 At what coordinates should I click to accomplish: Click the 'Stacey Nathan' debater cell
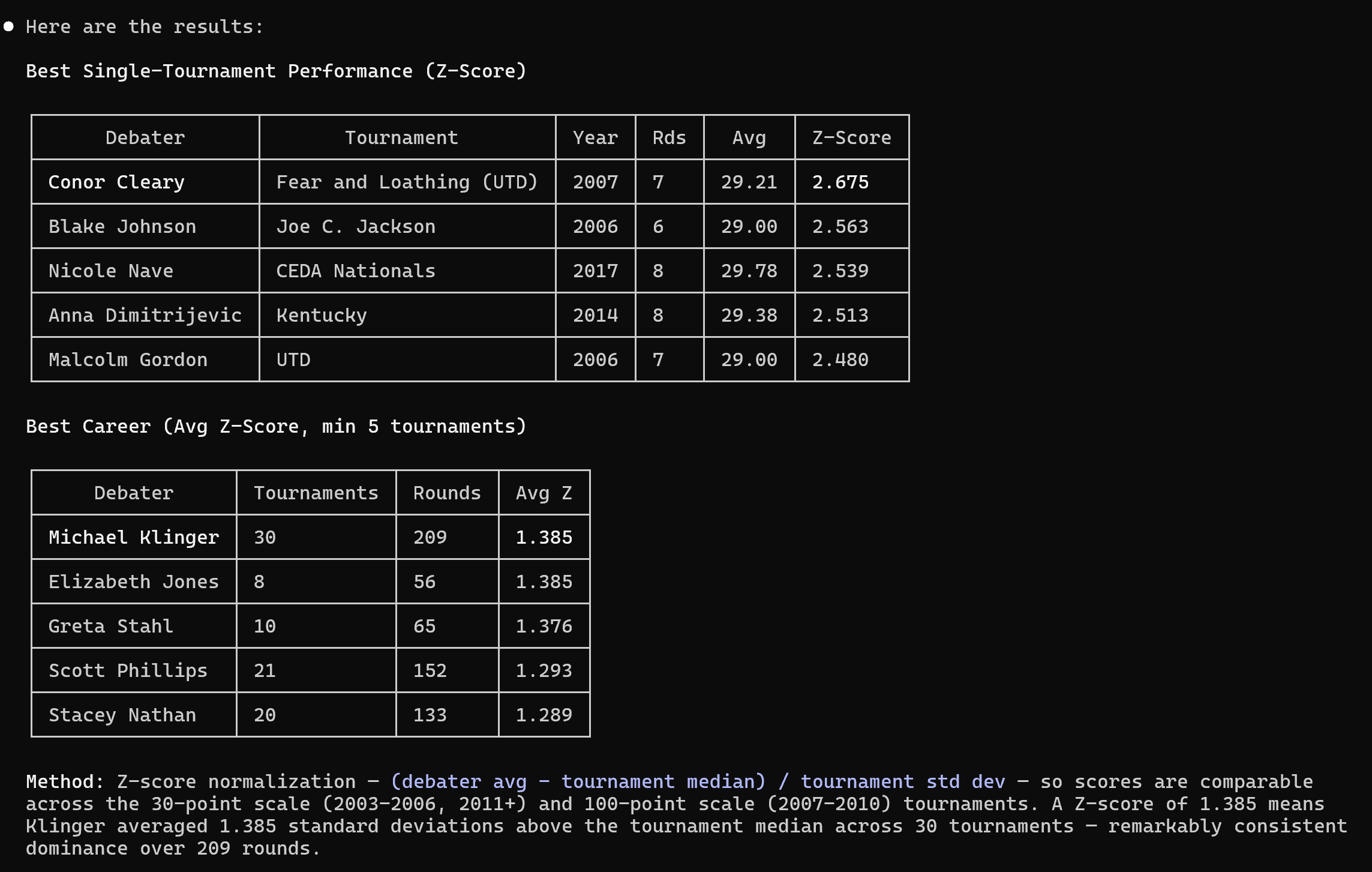(122, 715)
